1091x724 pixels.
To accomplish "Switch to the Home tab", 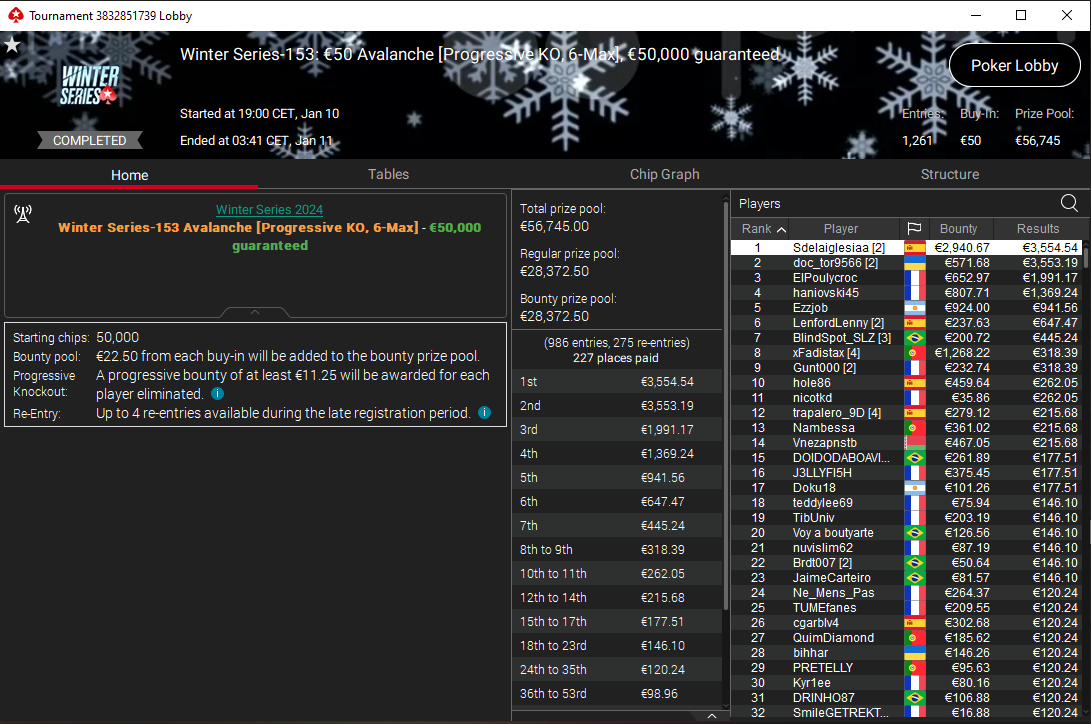I will tap(129, 175).
